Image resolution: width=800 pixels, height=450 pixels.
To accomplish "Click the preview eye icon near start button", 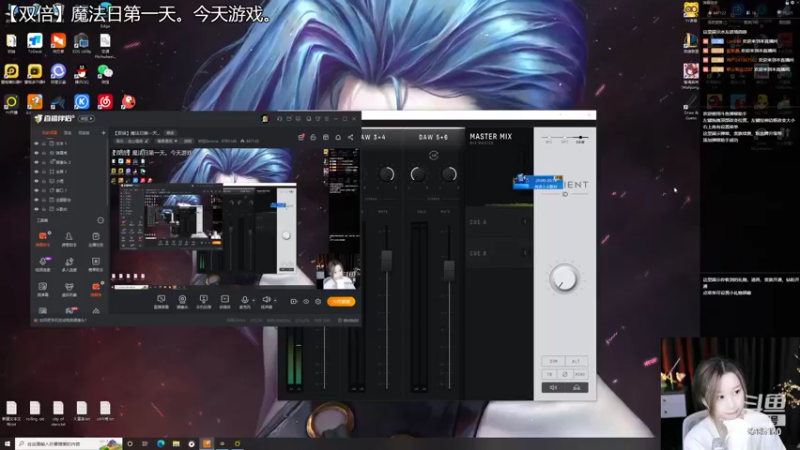I will click(306, 302).
